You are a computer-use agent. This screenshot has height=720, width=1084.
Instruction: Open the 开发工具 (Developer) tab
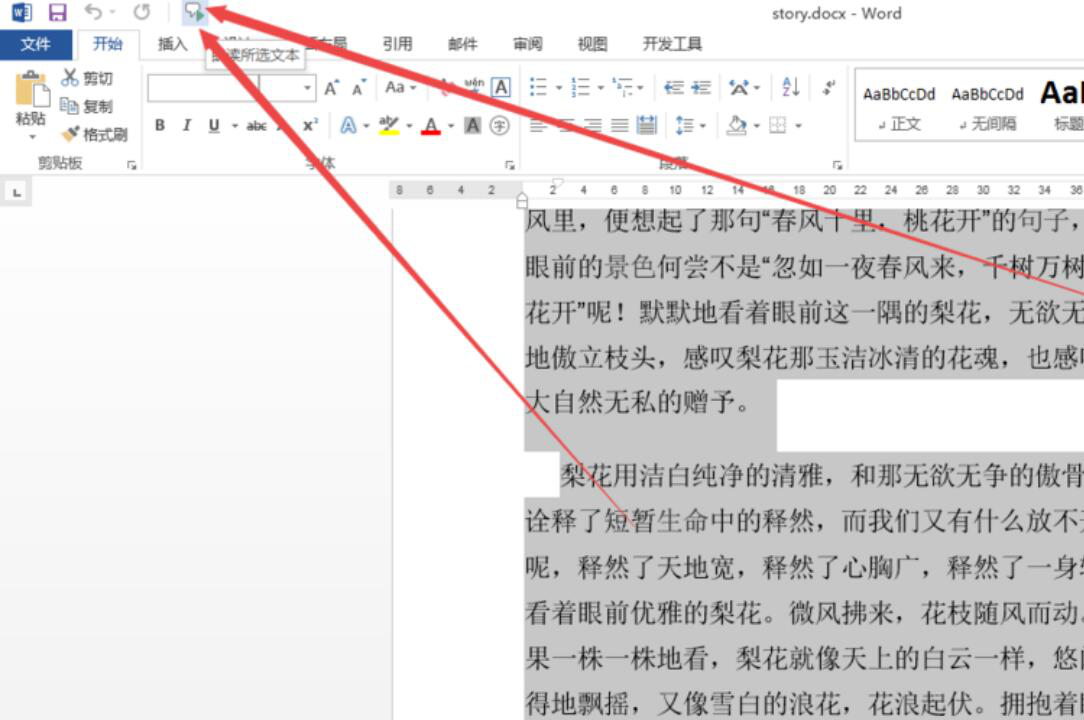click(672, 44)
